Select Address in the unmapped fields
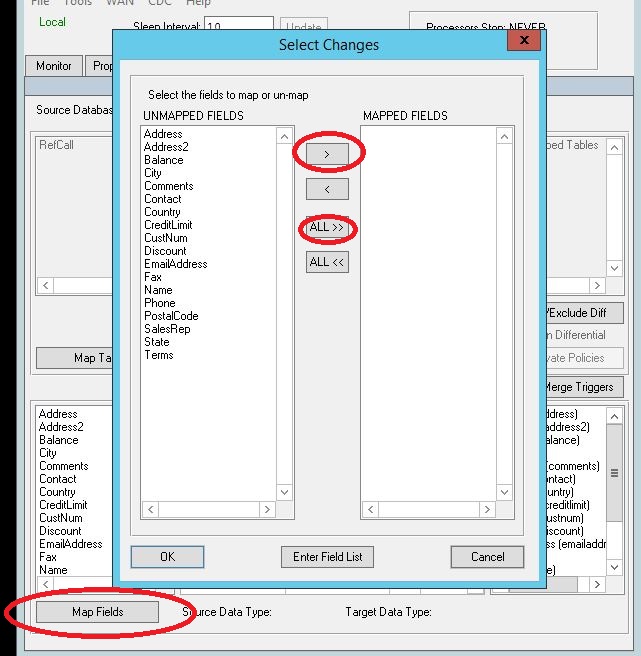The width and height of the screenshot is (641, 656). pos(163,134)
